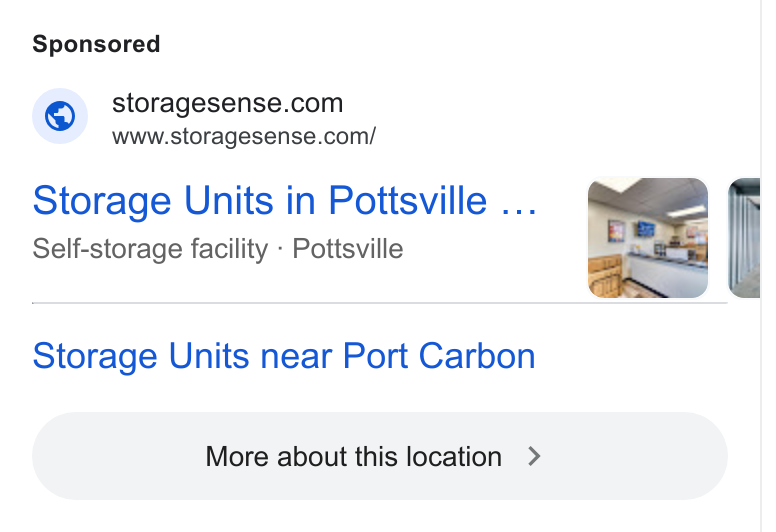Click the light blue circle behind the globe
This screenshot has width=776, height=532.
click(60, 116)
